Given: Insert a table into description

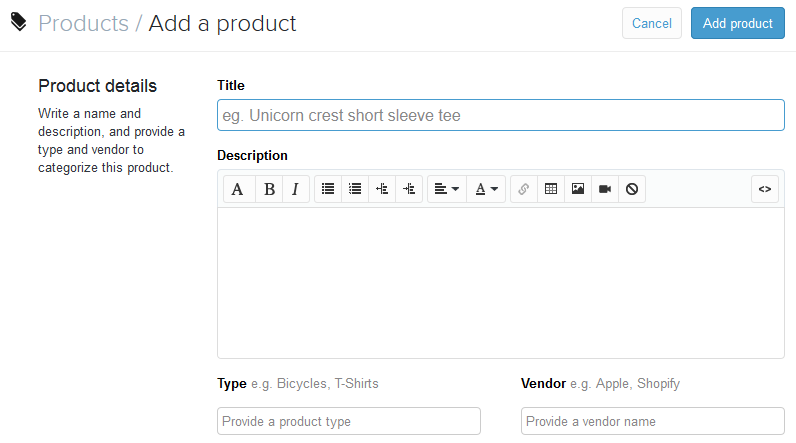Looking at the screenshot, I should [x=550, y=189].
